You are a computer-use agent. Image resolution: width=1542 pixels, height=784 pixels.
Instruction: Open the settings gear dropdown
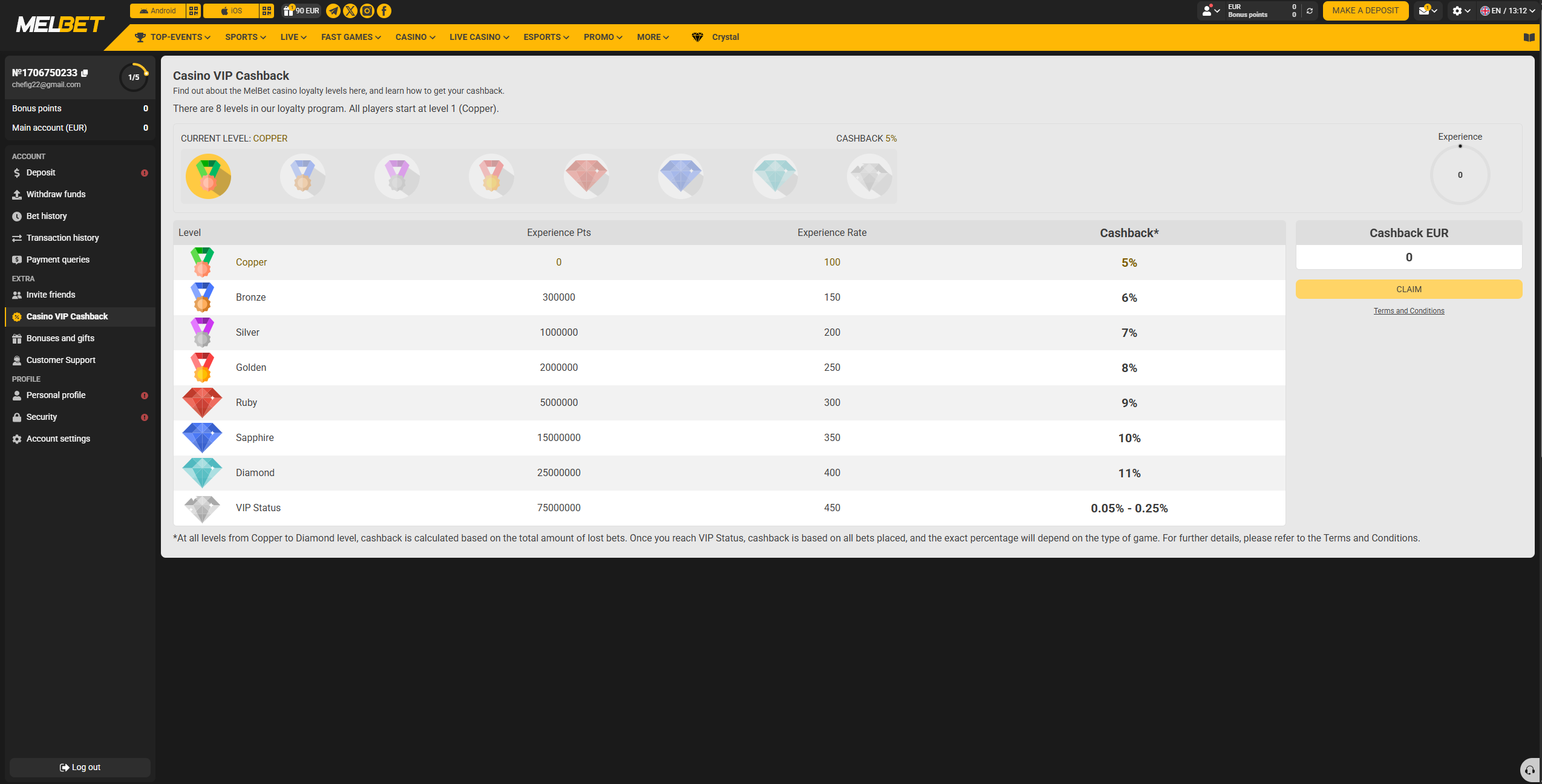1461,11
